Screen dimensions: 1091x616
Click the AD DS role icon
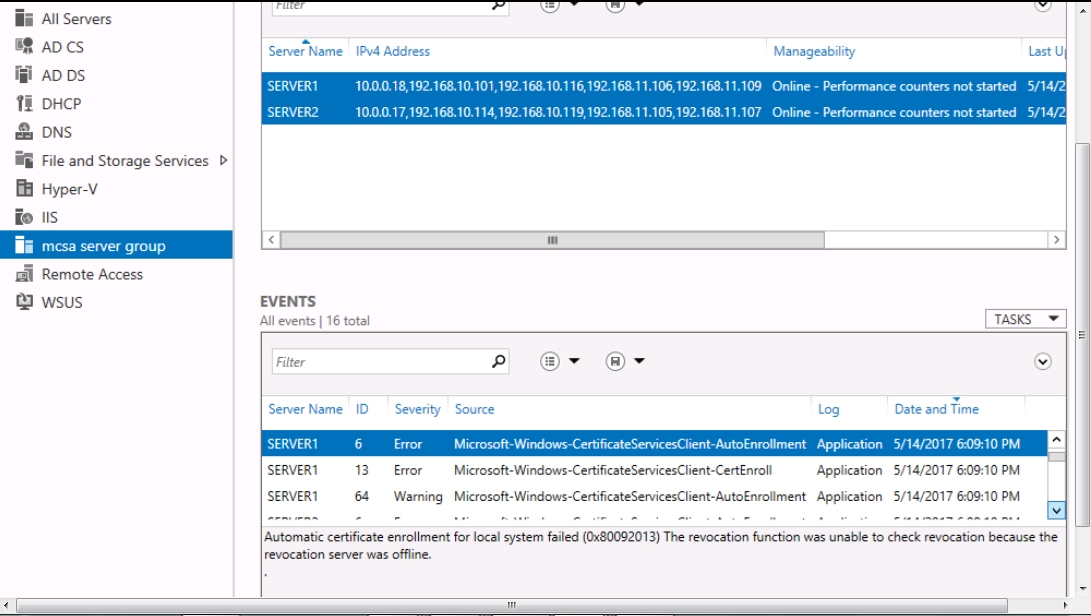point(24,74)
